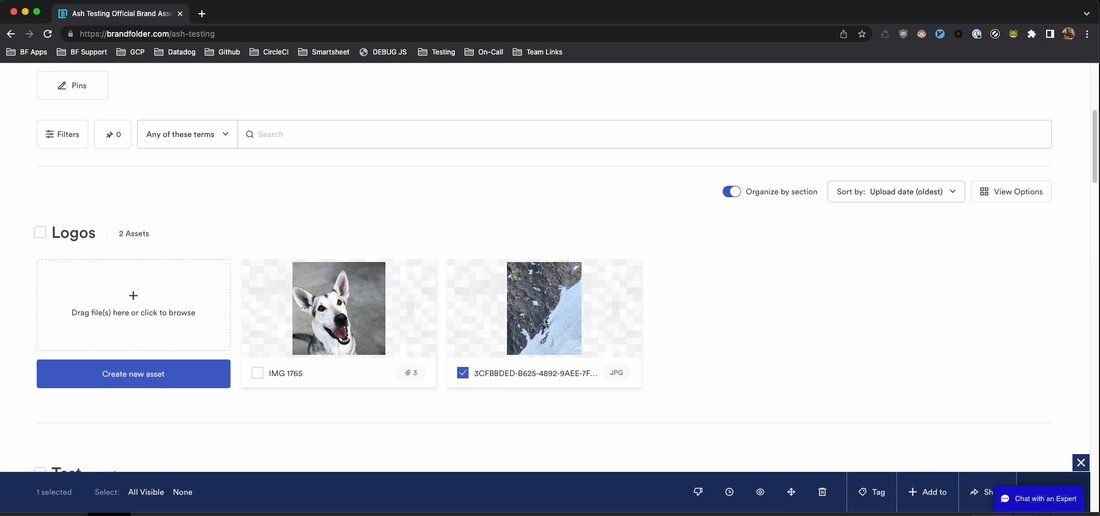Expand the Any of these terms dropdown
The height and width of the screenshot is (516, 1100).
tap(187, 134)
